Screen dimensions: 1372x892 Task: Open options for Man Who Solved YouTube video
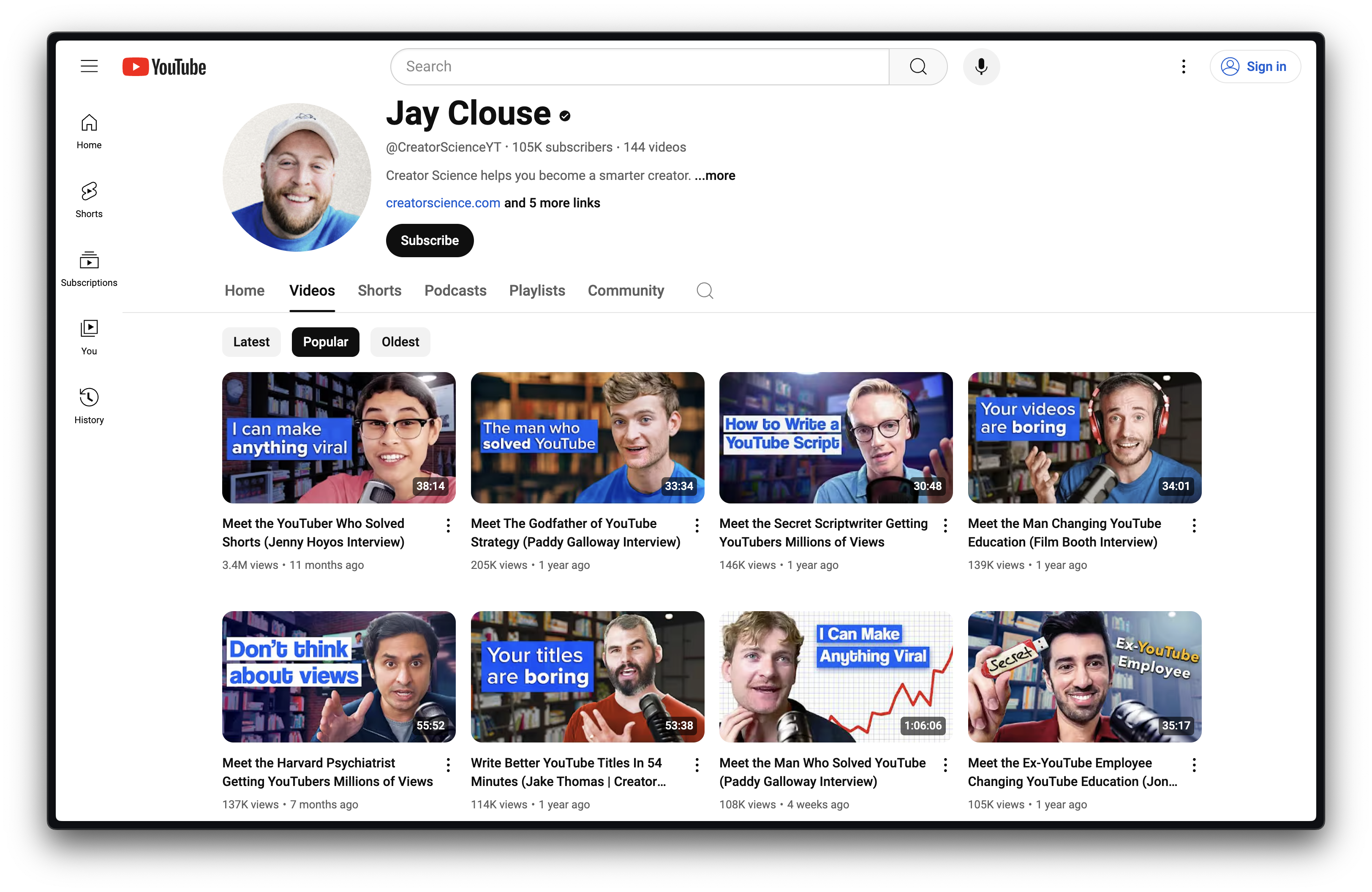point(945,764)
